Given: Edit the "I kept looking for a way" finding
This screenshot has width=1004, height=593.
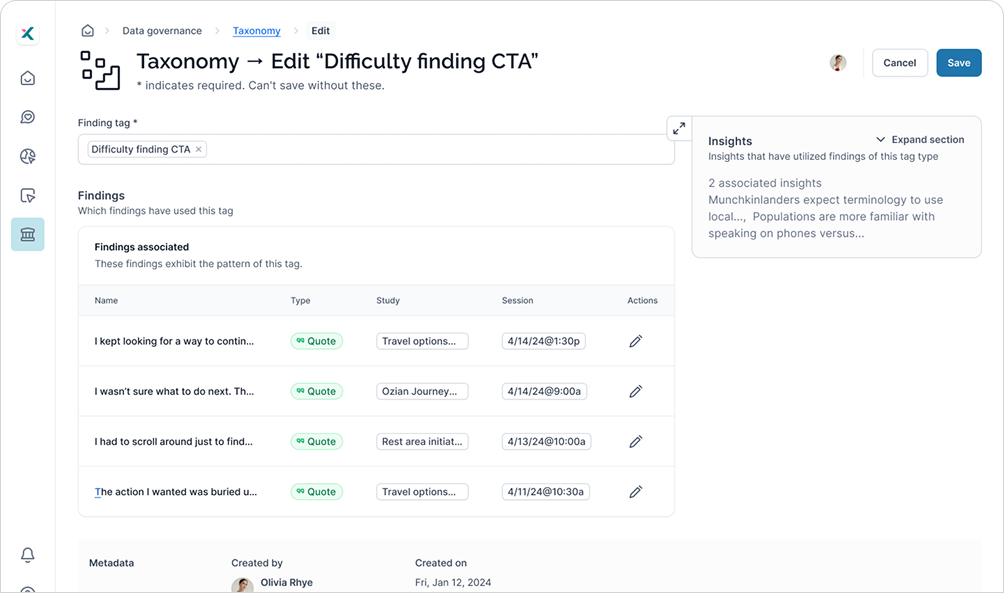Looking at the screenshot, I should [x=635, y=341].
